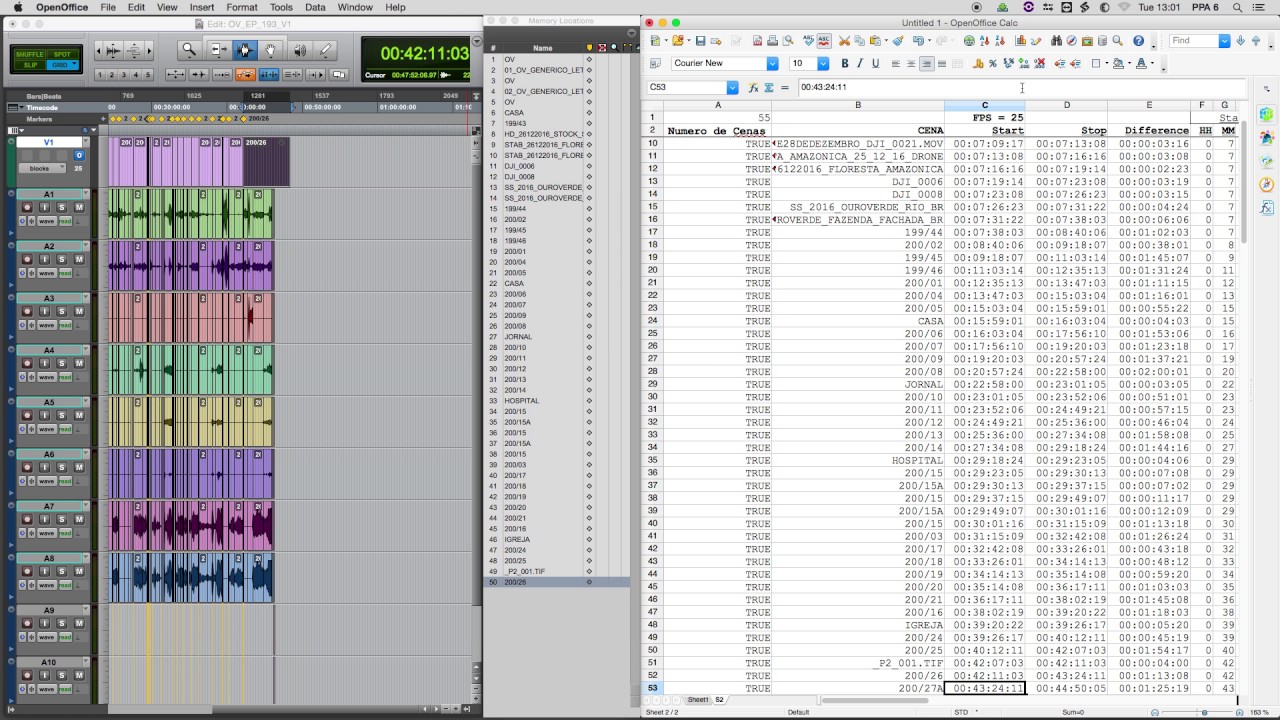The height and width of the screenshot is (720, 1280).
Task: Toggle input monitor on track A4
Action: pyautogui.click(x=44, y=363)
